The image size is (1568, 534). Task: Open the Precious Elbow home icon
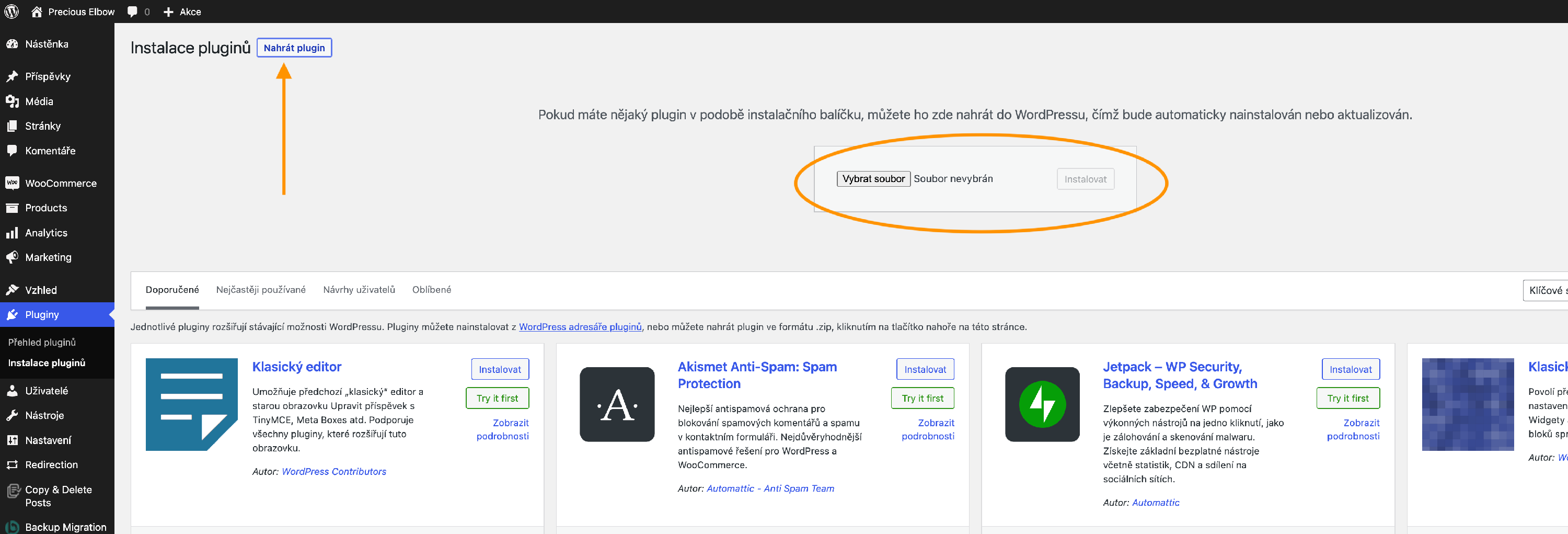(37, 12)
